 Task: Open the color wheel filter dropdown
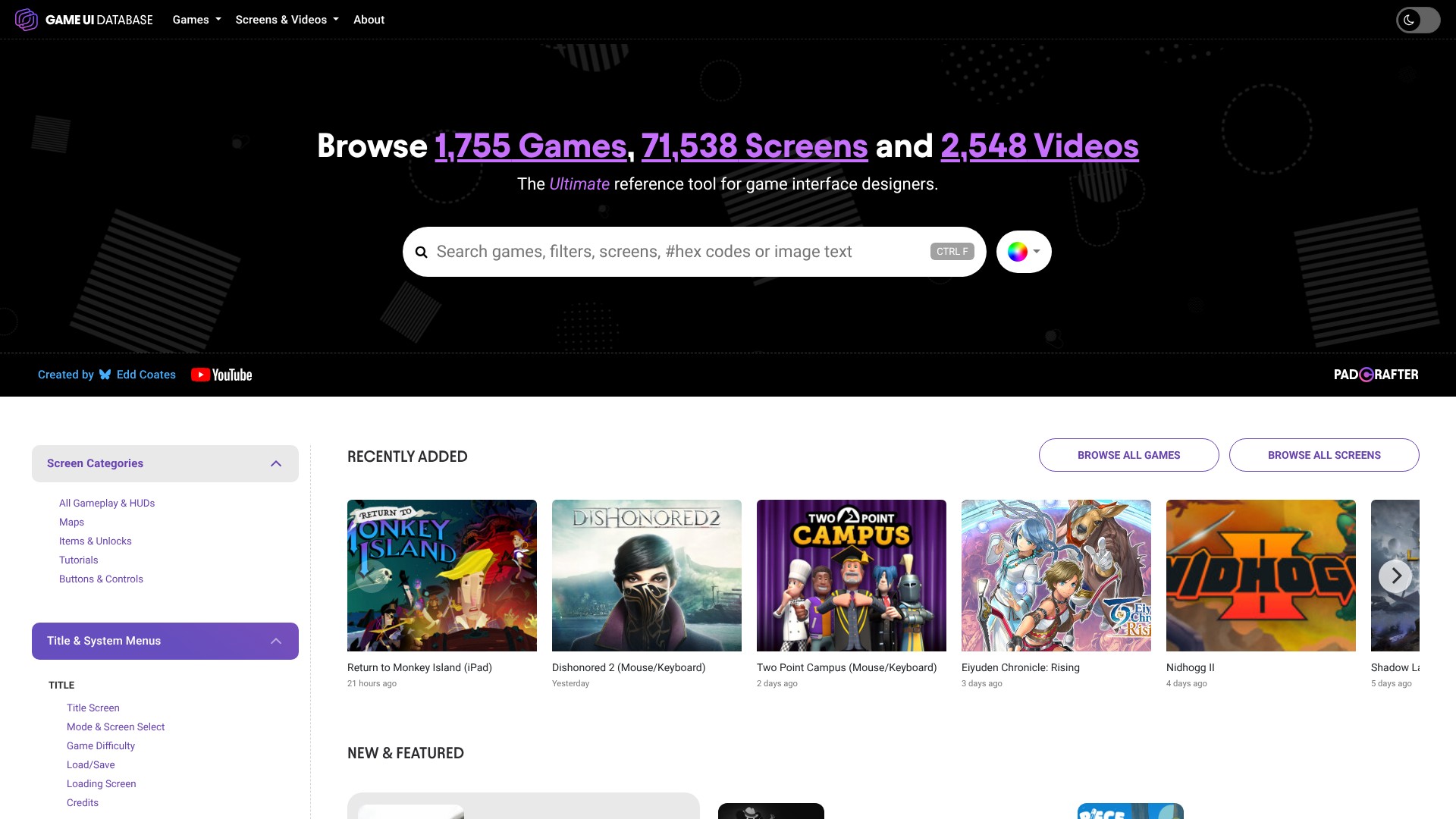[x=1024, y=252]
